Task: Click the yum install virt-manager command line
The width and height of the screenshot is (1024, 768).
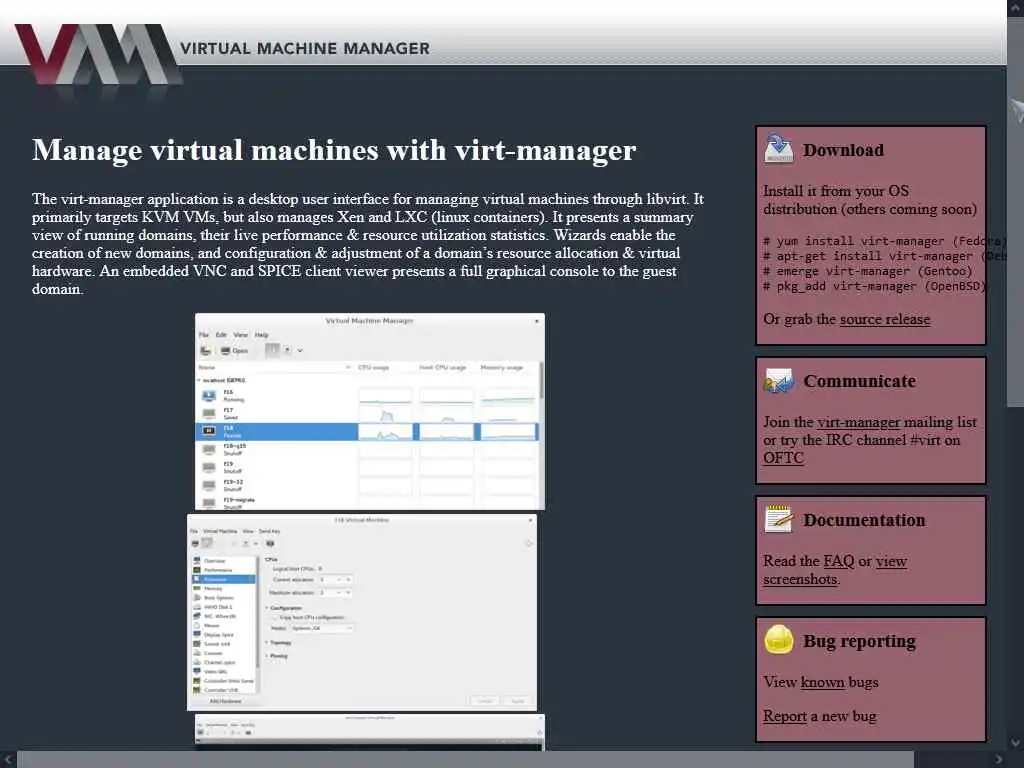Action: pos(884,241)
